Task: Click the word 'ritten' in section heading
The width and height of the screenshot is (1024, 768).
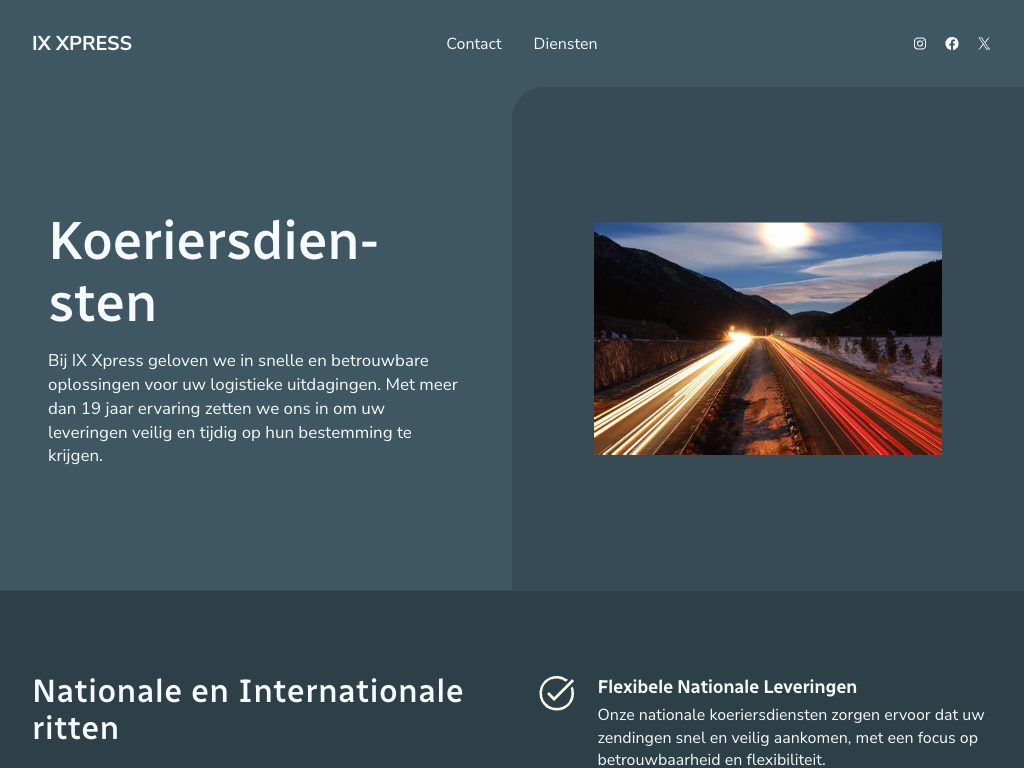Action: 76,727
